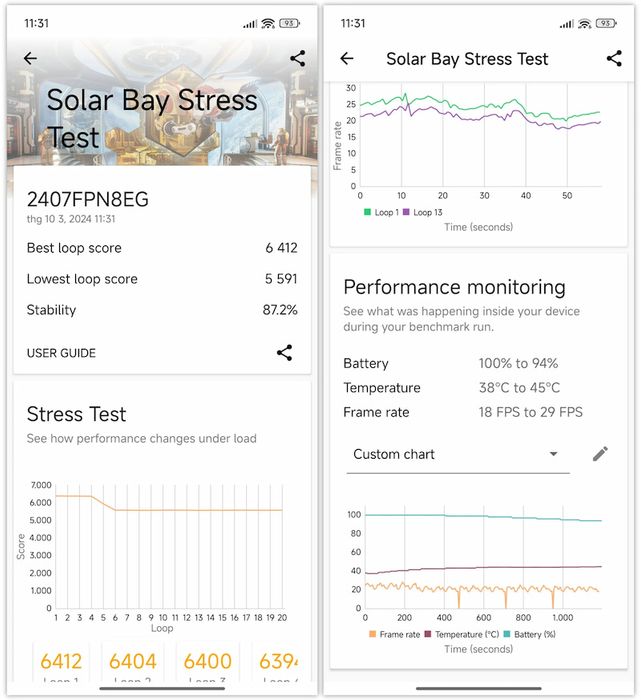Share from right screen's title bar

[x=614, y=58]
